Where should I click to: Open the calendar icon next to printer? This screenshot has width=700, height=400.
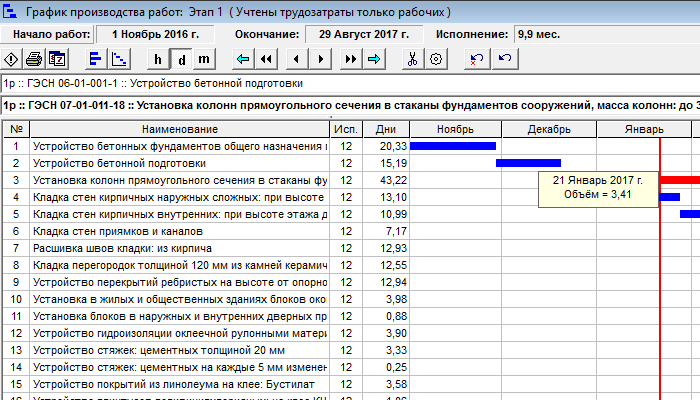pos(57,60)
